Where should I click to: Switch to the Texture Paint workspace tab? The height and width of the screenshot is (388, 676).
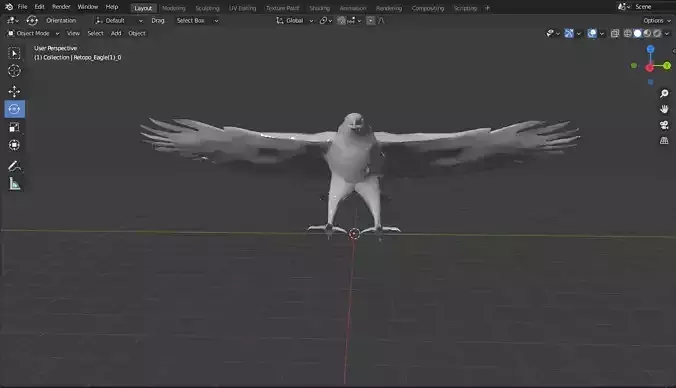[x=282, y=8]
